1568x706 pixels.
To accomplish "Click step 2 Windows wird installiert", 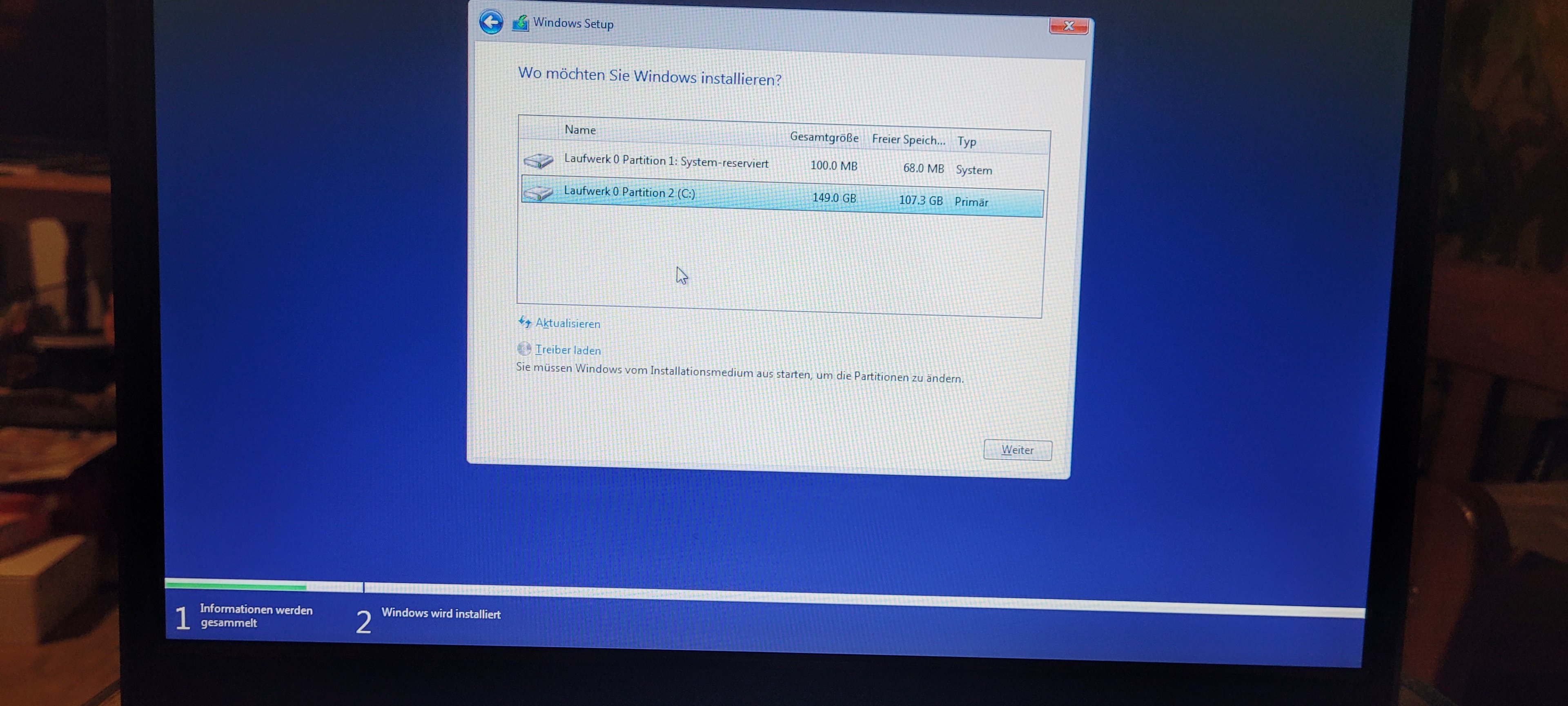I will pos(441,614).
